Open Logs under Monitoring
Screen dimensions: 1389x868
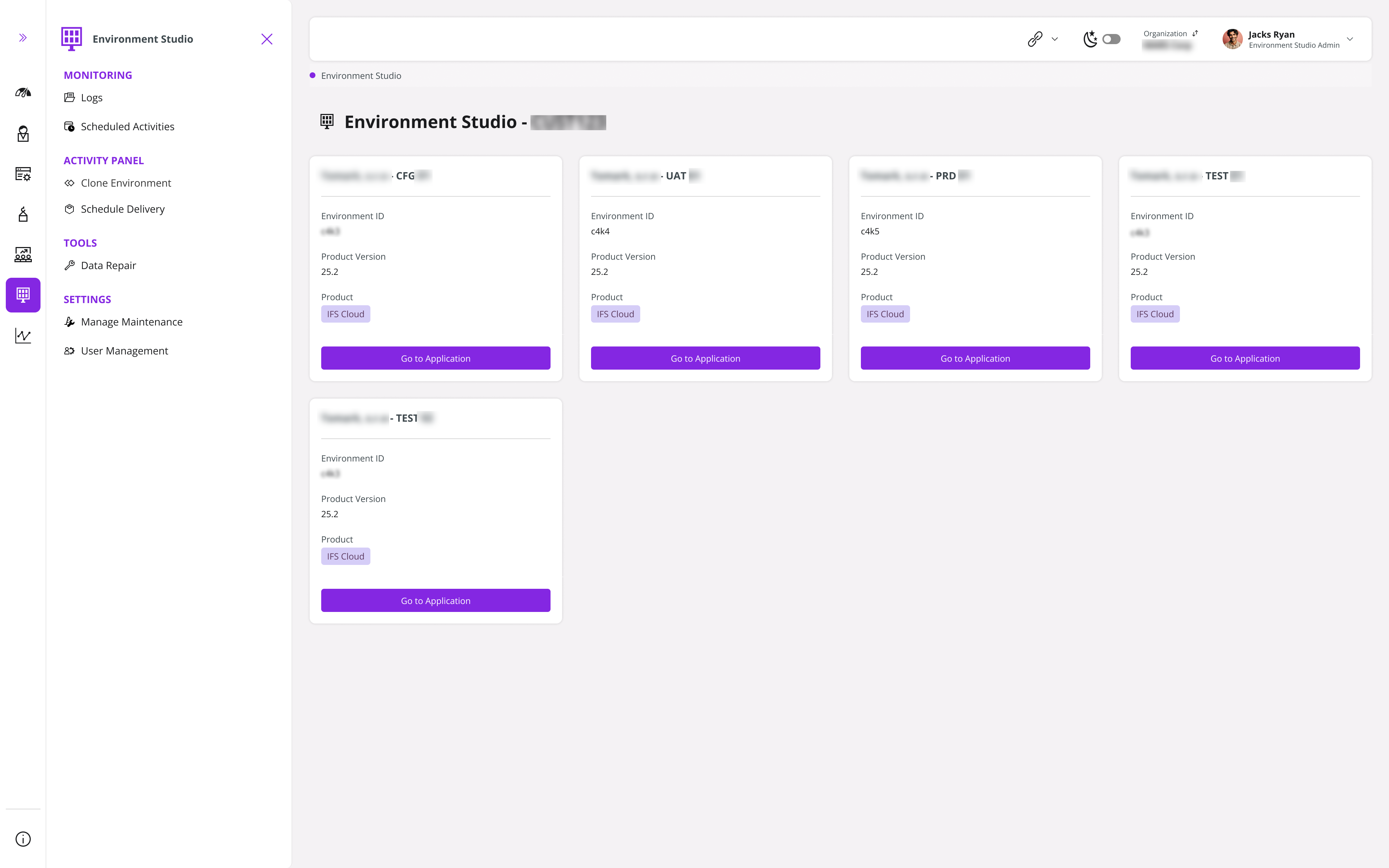92,98
